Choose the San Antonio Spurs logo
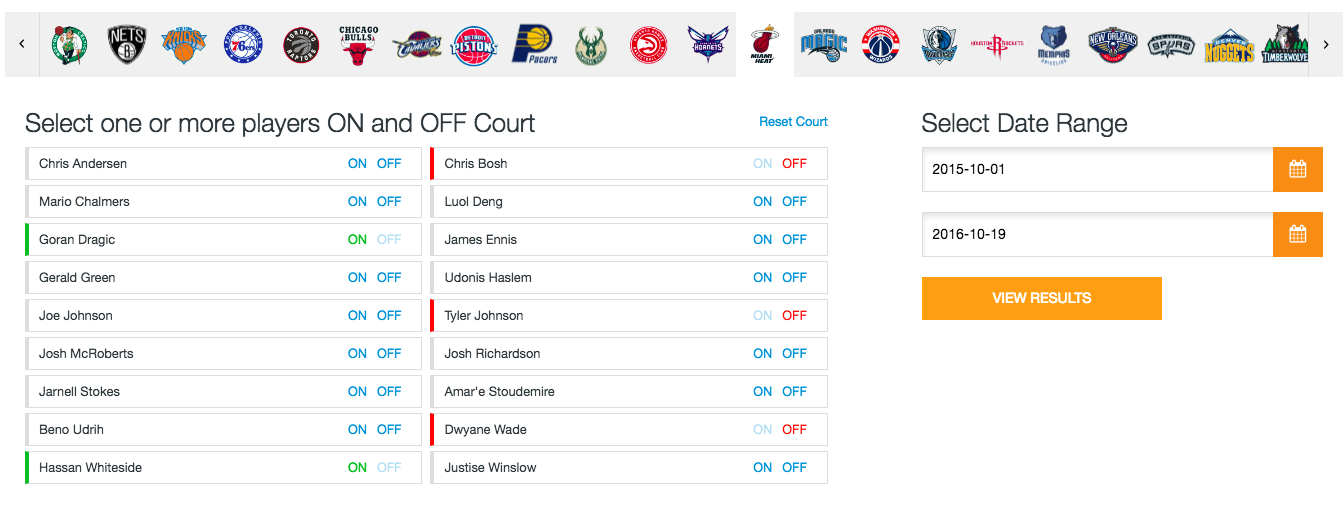Viewport: 1344px width, 515px height. point(1171,45)
